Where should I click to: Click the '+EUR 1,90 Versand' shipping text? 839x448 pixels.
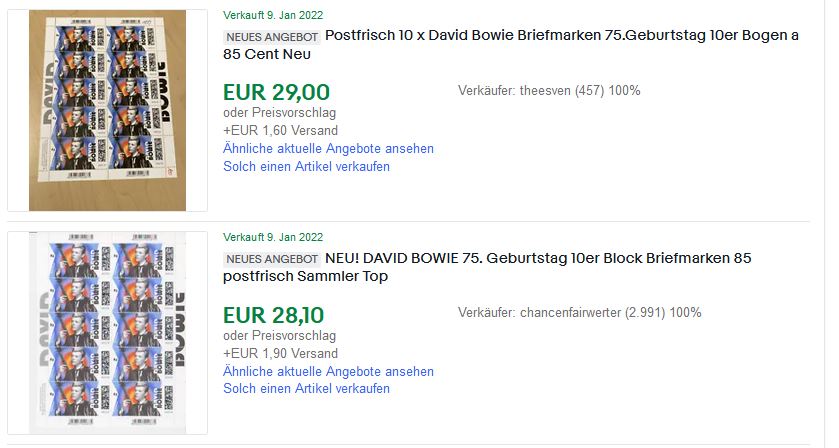click(x=280, y=353)
